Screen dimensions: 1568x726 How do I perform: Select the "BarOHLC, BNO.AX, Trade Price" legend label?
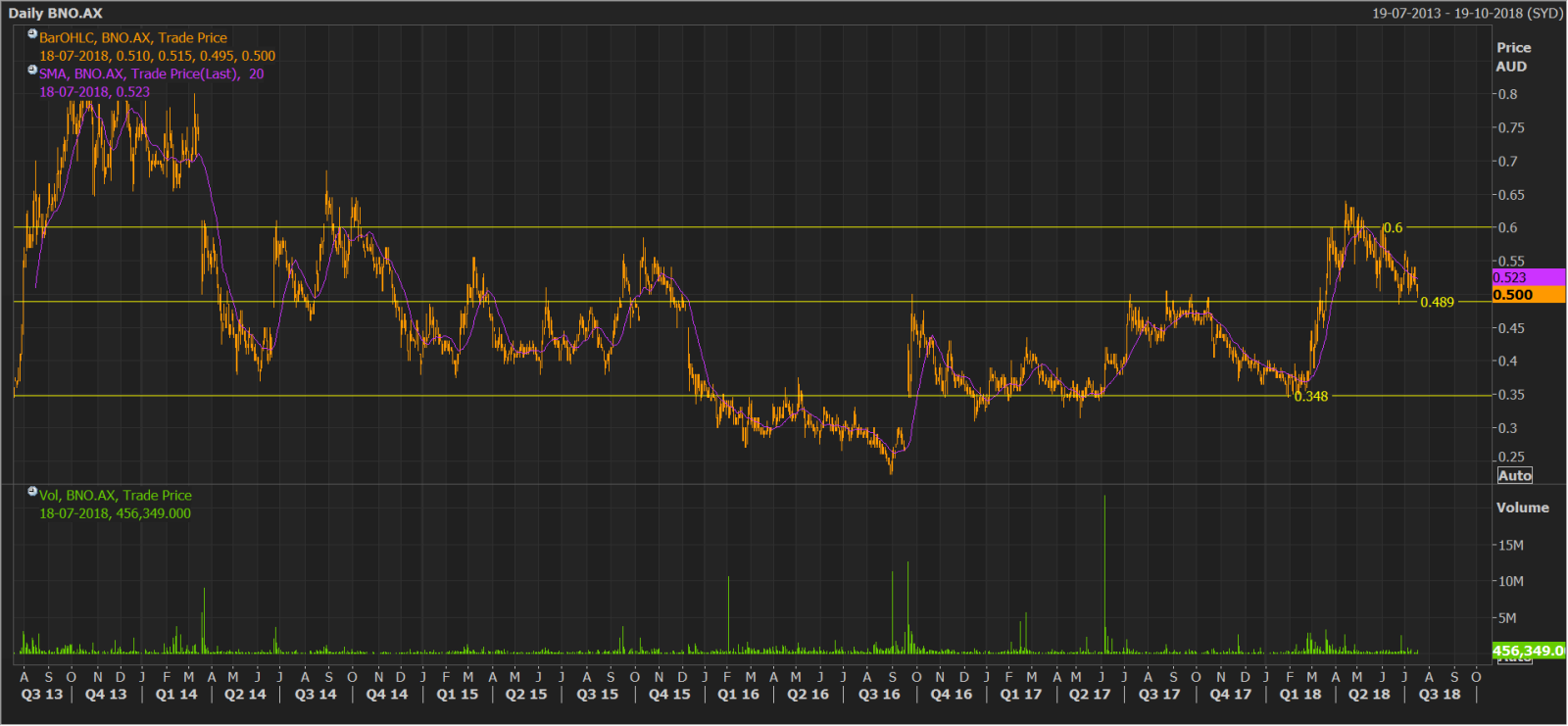pos(133,38)
